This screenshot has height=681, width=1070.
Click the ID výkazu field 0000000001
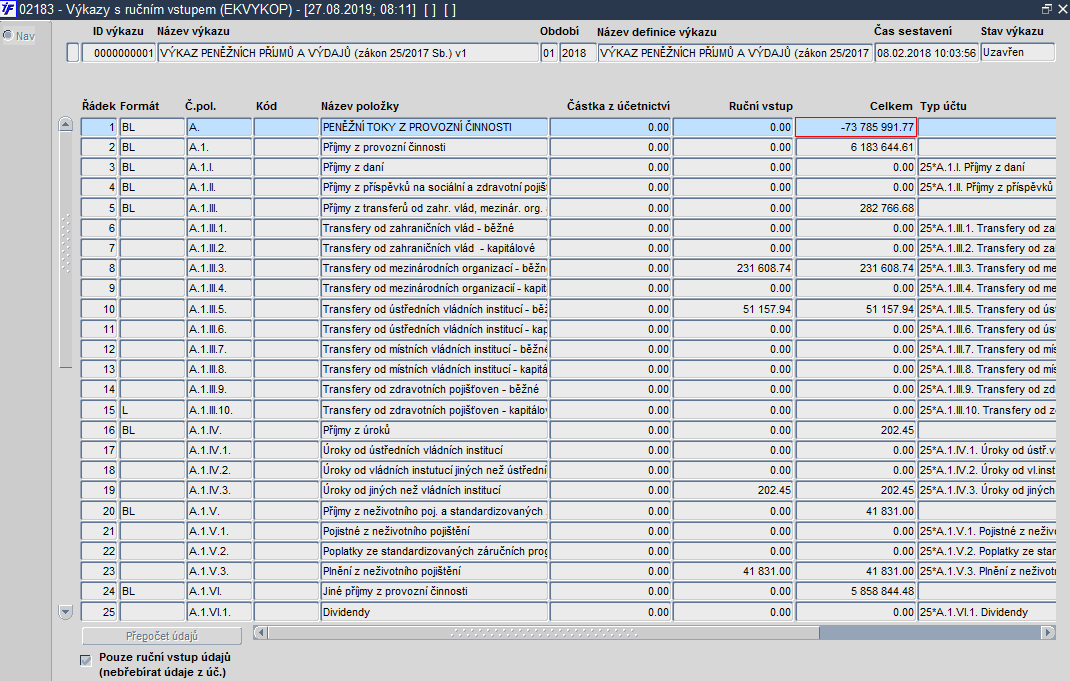(119, 53)
